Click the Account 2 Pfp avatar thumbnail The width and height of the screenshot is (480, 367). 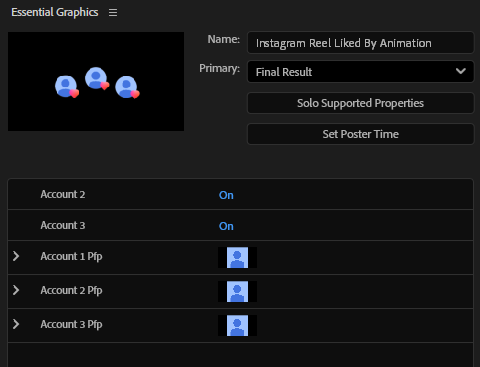(x=237, y=291)
